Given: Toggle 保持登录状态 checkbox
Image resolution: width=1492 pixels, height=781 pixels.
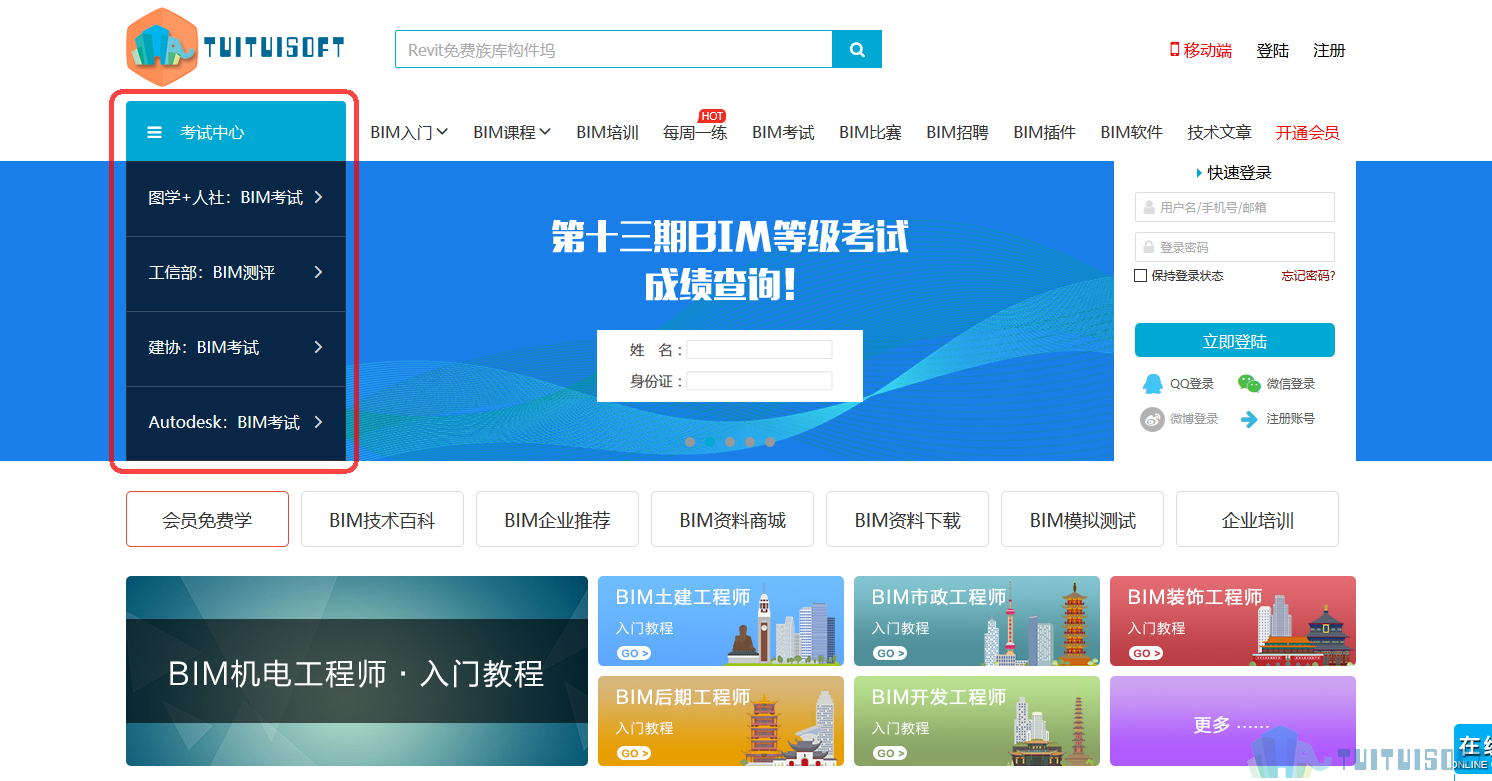Looking at the screenshot, I should 1141,276.
